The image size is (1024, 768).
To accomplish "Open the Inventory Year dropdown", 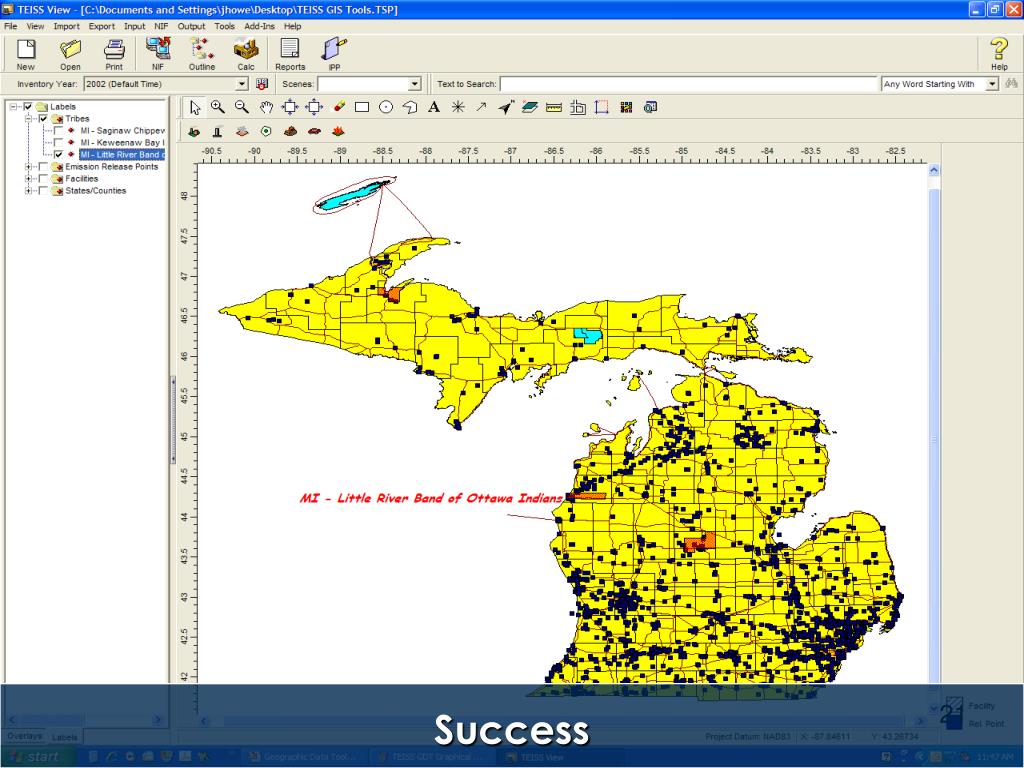I will tap(242, 84).
